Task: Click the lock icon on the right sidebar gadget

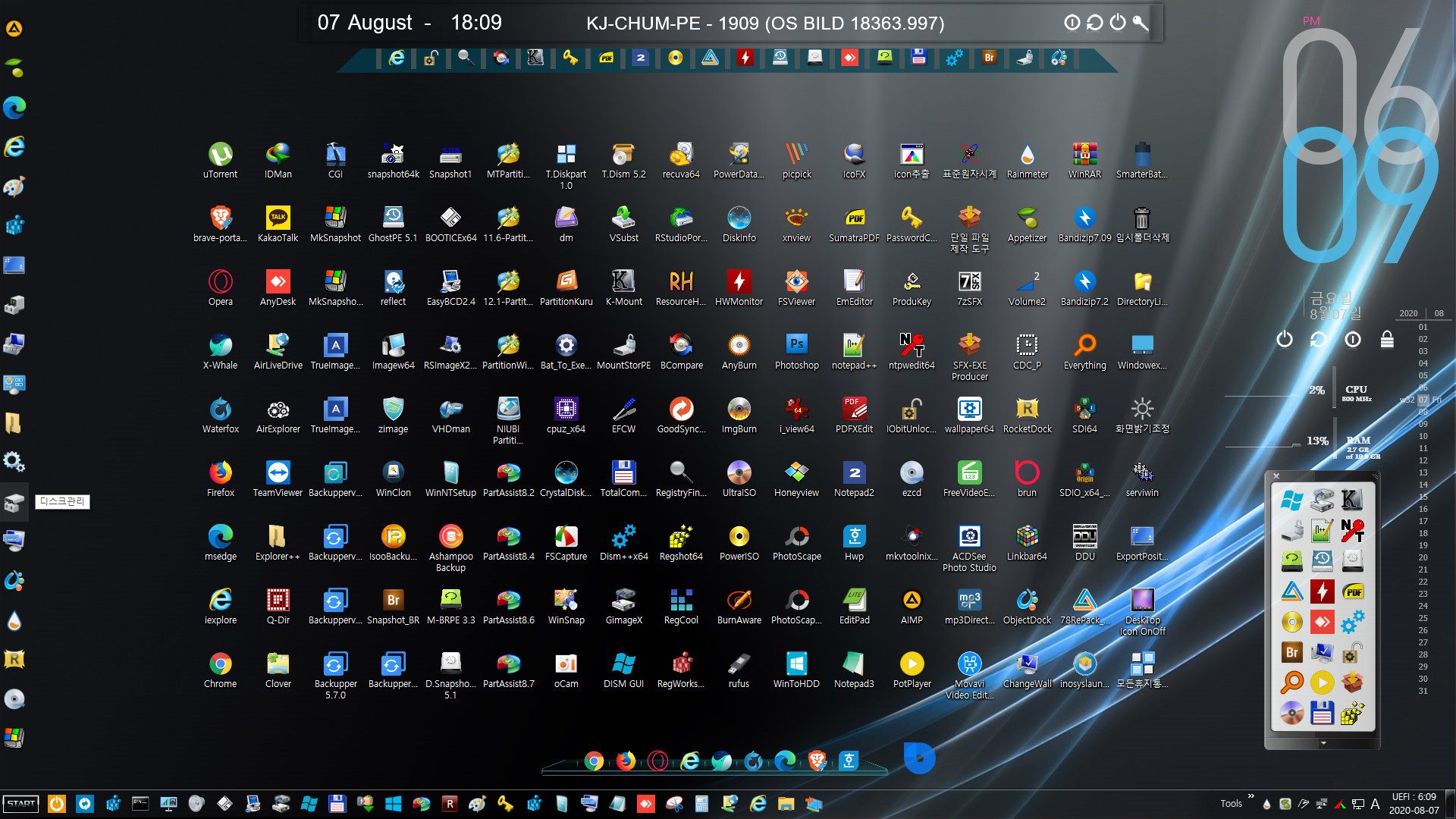Action: point(1387,339)
